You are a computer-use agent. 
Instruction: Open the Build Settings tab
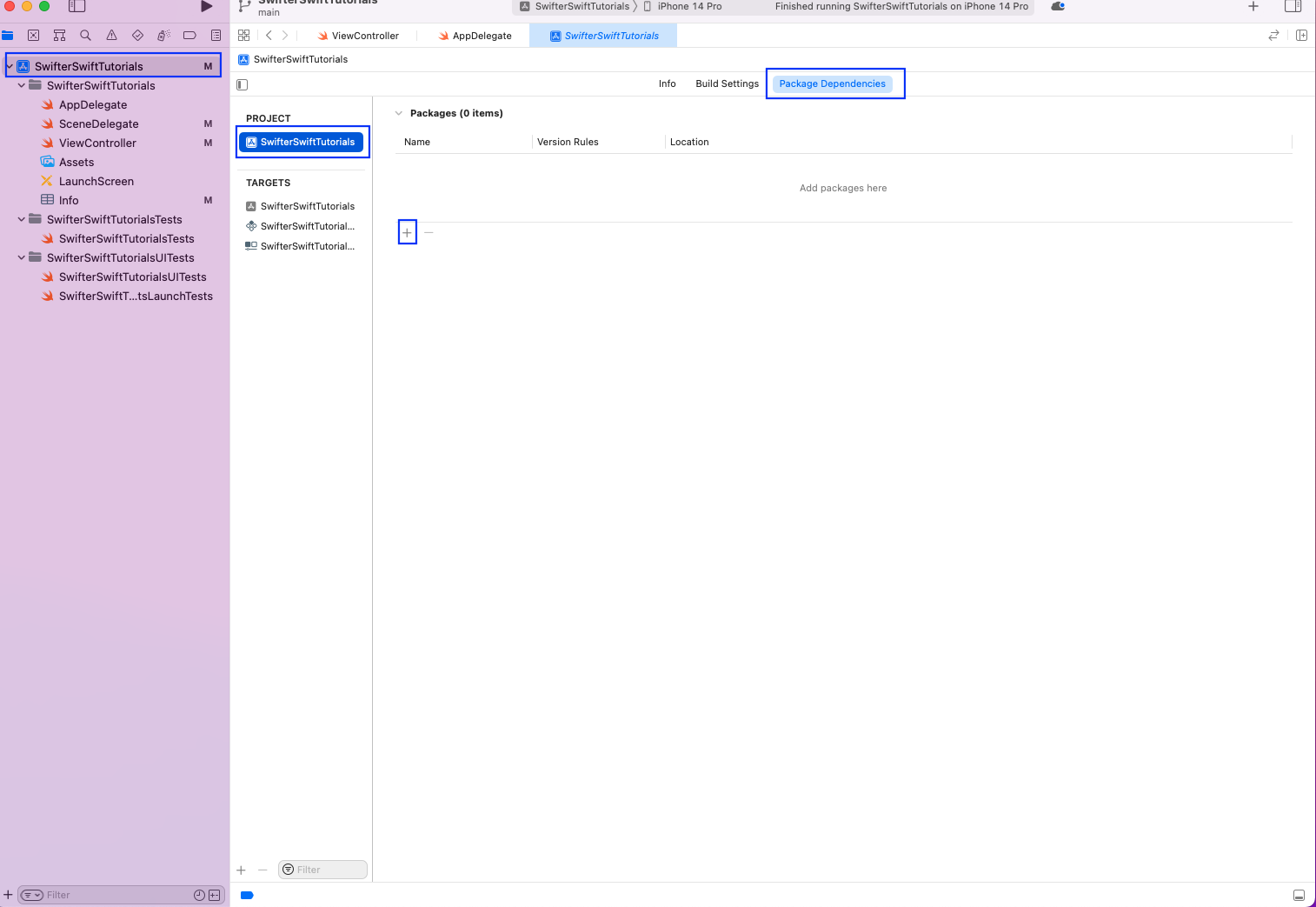[x=728, y=83]
